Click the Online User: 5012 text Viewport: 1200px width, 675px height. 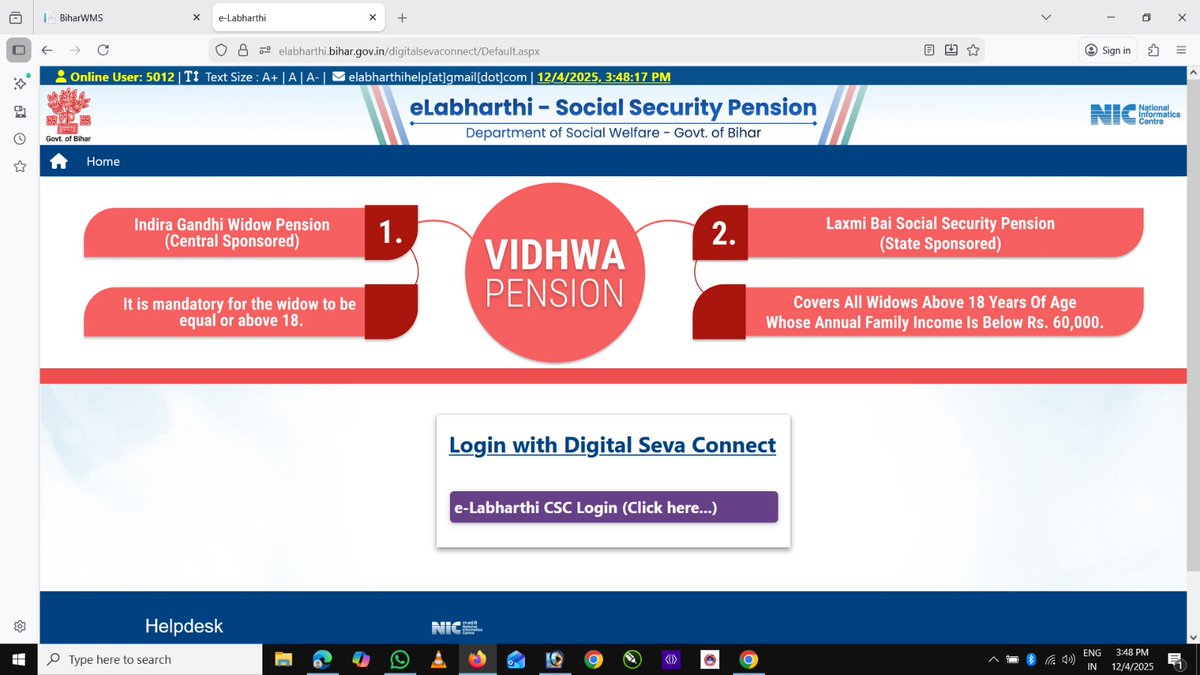pos(122,76)
